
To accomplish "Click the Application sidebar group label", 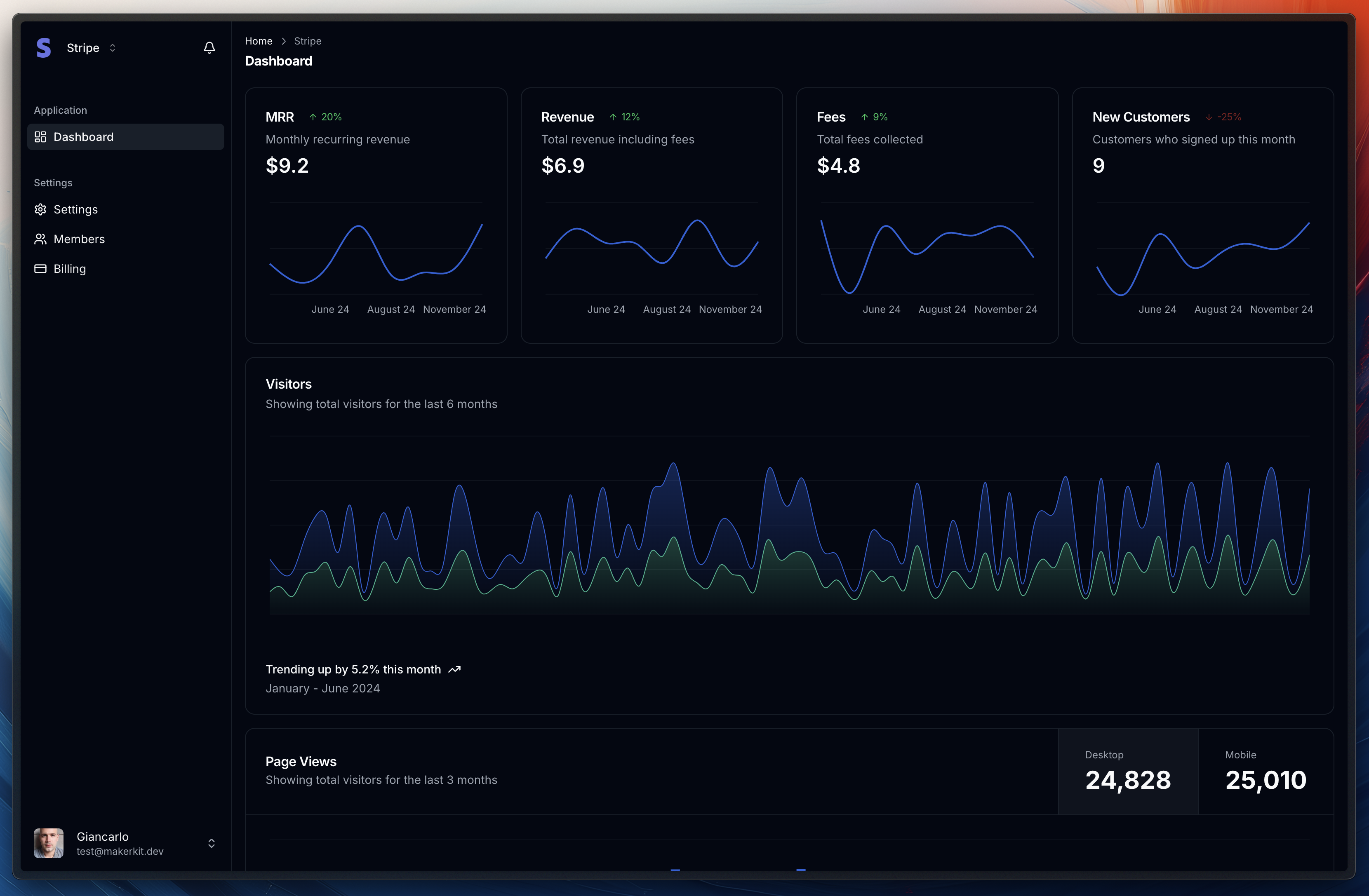I will pyautogui.click(x=60, y=110).
